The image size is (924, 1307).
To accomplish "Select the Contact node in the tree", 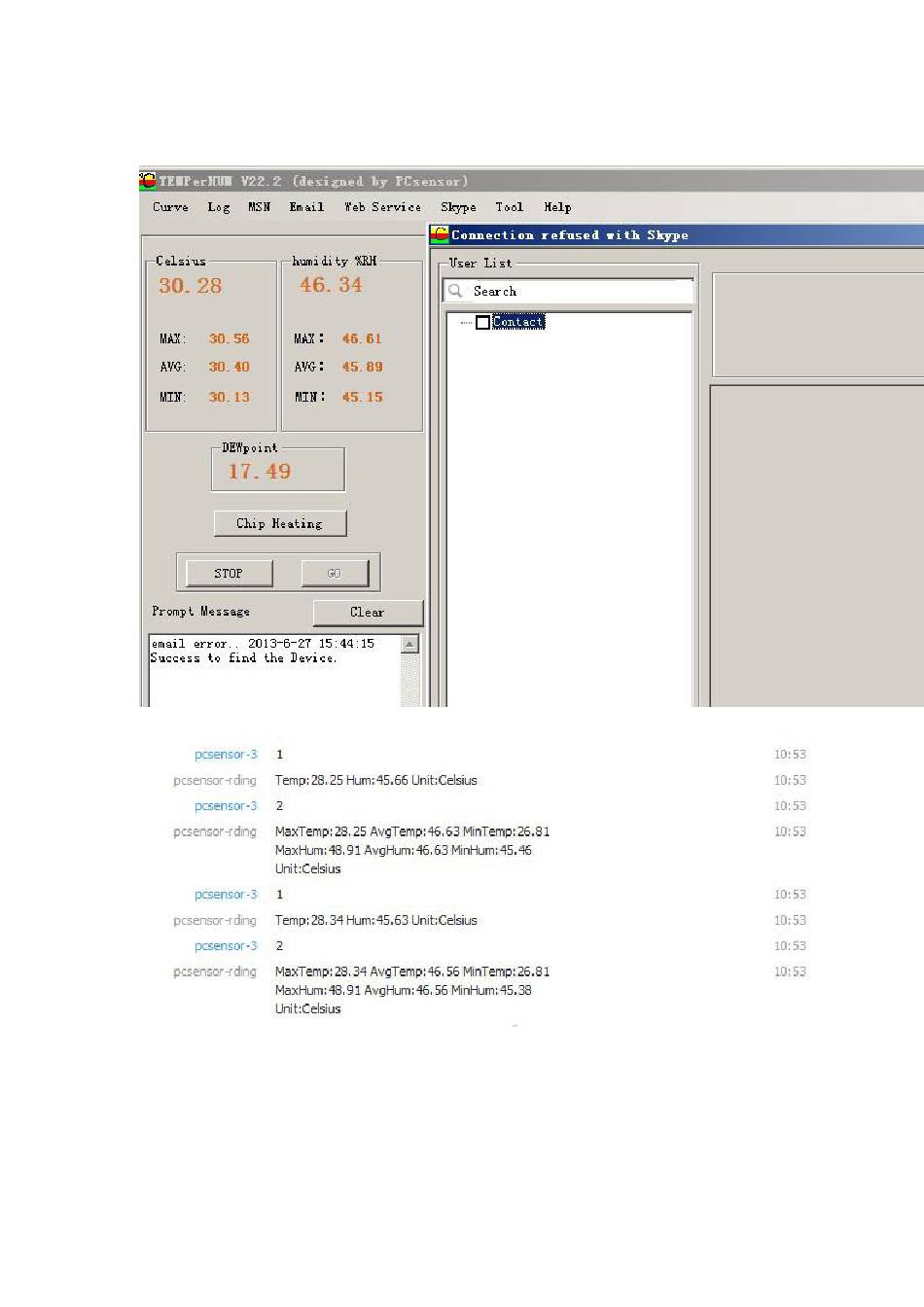I will click(518, 322).
